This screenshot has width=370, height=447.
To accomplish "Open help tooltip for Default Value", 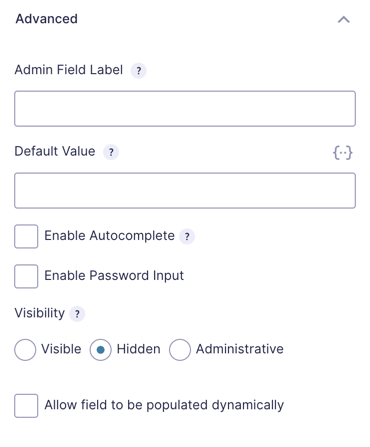I will (111, 152).
